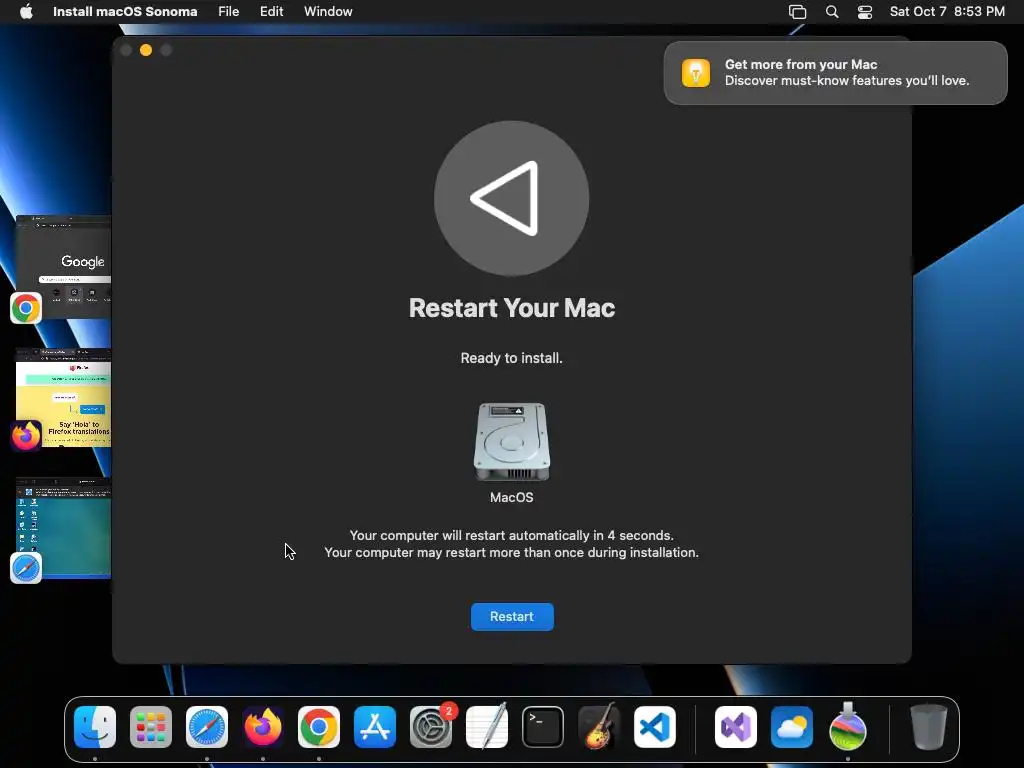This screenshot has height=768, width=1024.
Task: Open the Install macOS Sonoma menu
Action: click(125, 11)
